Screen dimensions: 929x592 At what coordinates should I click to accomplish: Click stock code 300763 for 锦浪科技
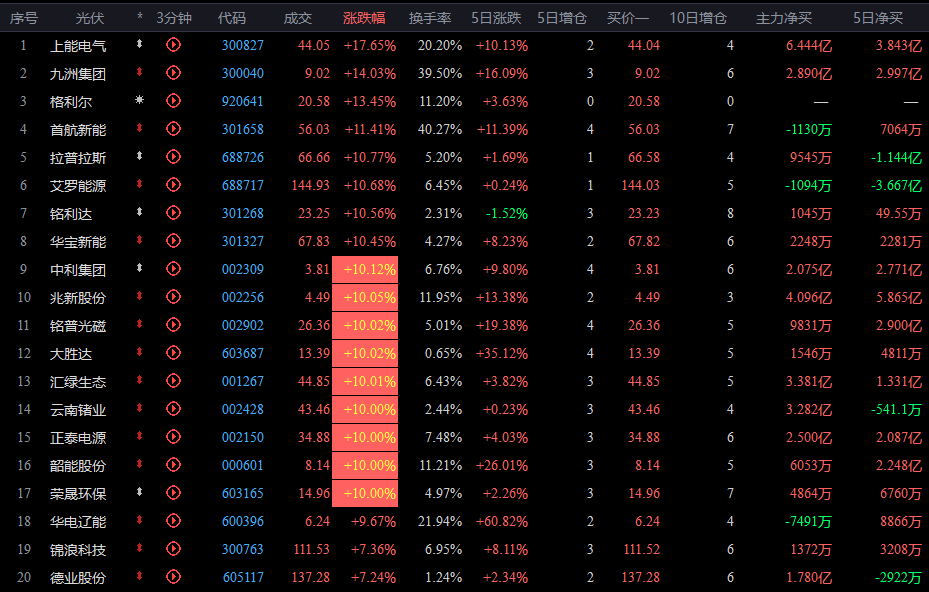coord(243,549)
